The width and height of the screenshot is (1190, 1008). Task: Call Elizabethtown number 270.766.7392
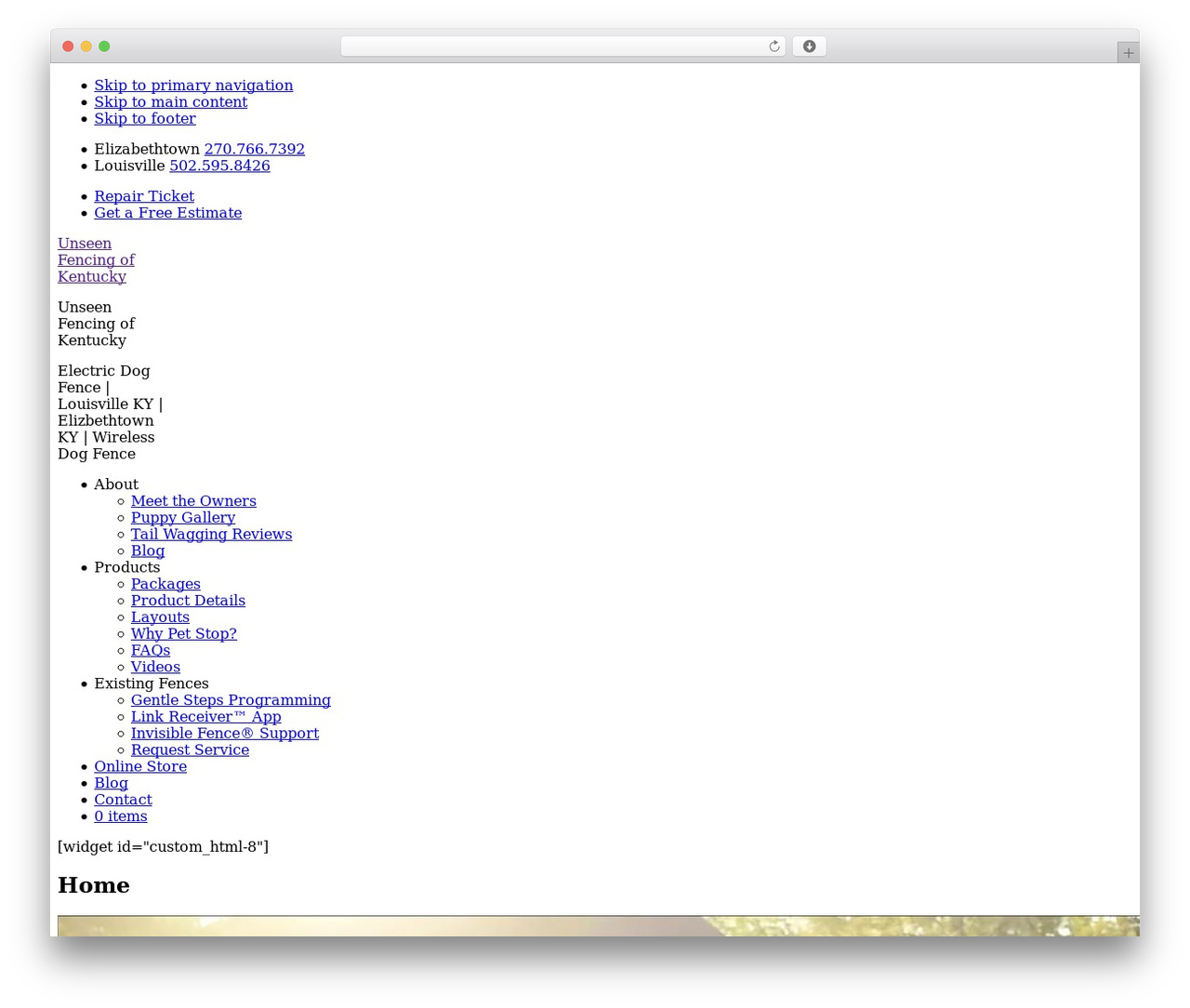pos(255,150)
